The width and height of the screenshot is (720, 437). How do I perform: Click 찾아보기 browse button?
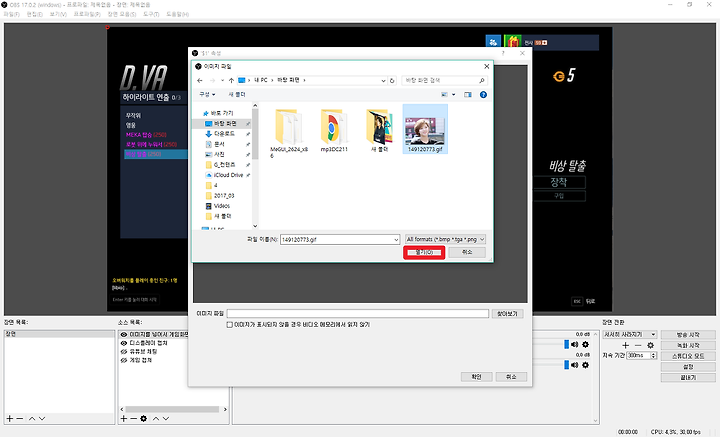[507, 314]
